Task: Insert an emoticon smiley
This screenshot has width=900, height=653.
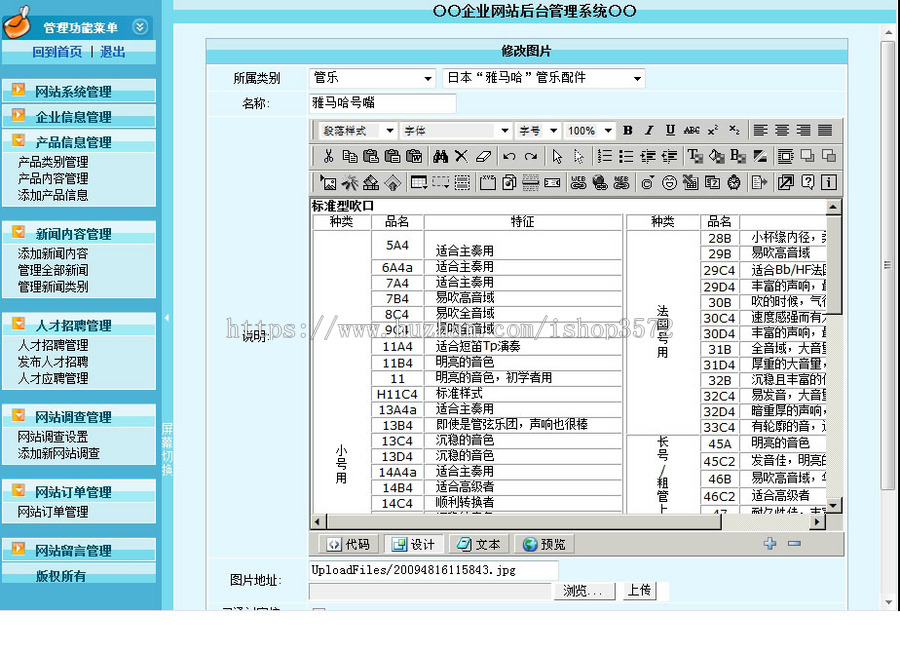Action: [669, 182]
